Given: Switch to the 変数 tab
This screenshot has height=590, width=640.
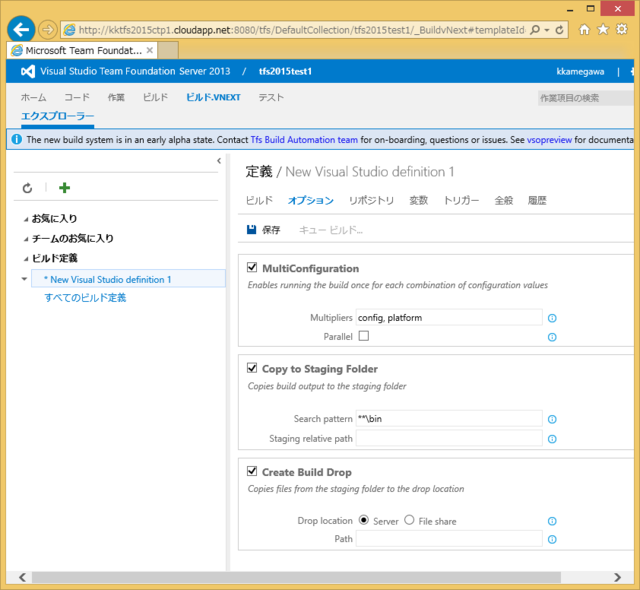Looking at the screenshot, I should (419, 200).
